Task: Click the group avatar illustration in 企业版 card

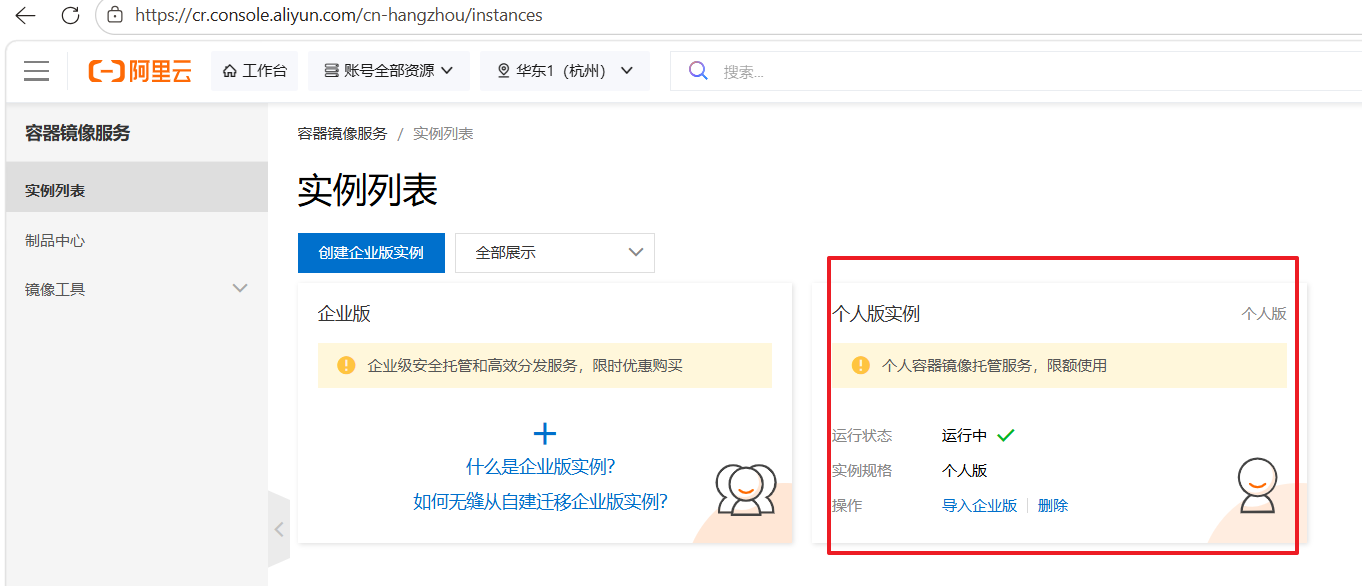Action: pyautogui.click(x=746, y=490)
